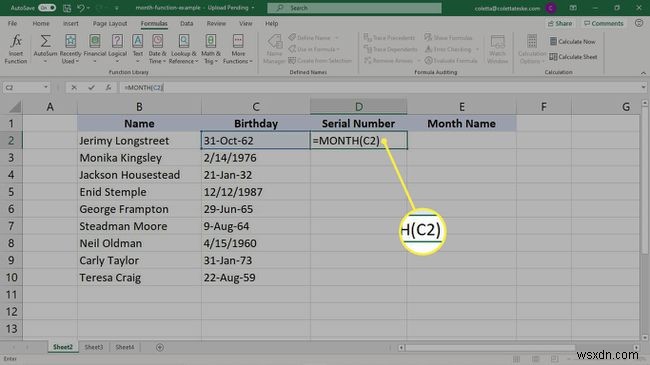Open the Help tab
The image size is (650, 365).
click(272, 24)
